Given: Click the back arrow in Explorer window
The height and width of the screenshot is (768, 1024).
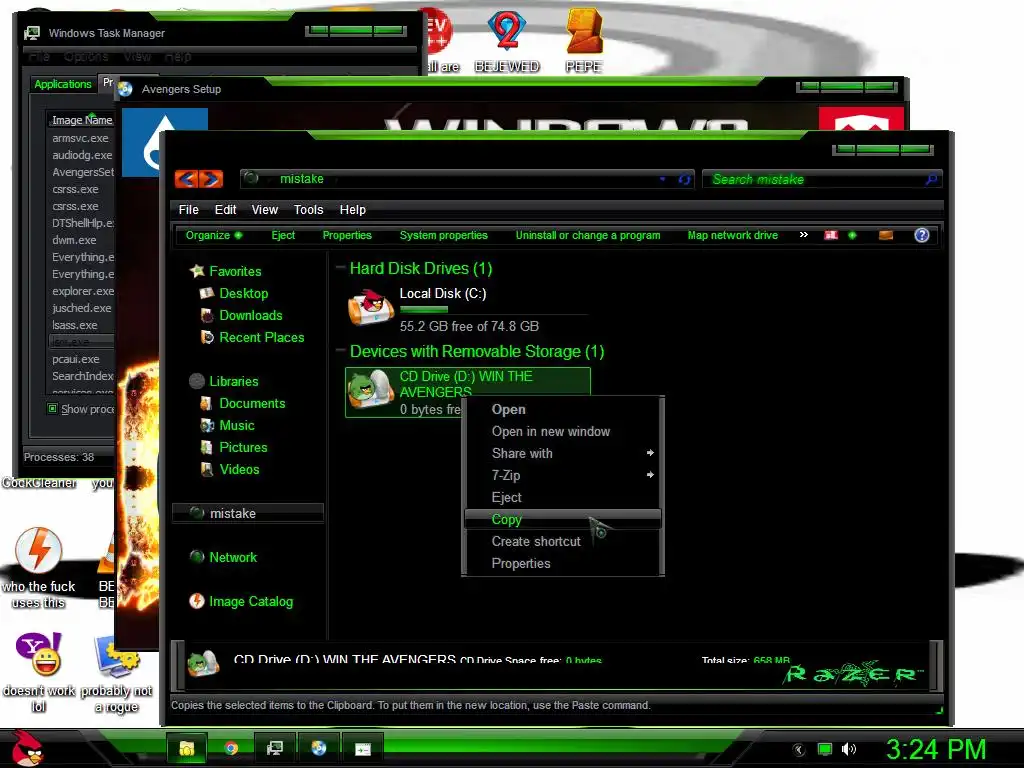Looking at the screenshot, I should pyautogui.click(x=187, y=179).
